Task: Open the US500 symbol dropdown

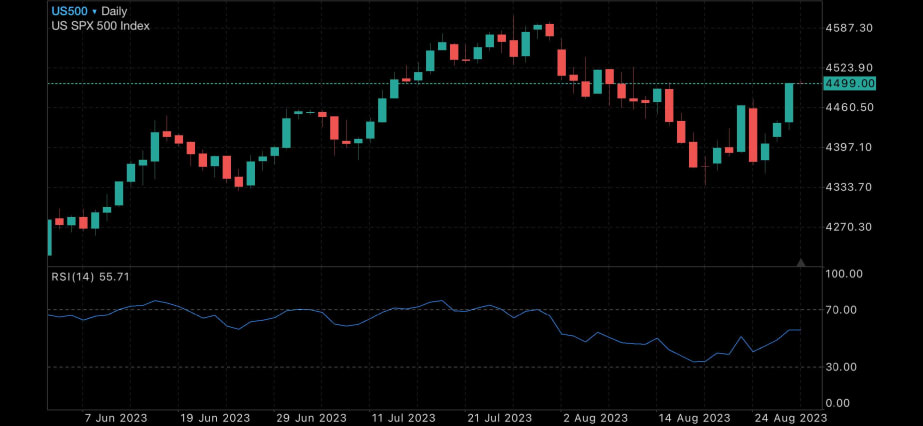Action: [74, 11]
